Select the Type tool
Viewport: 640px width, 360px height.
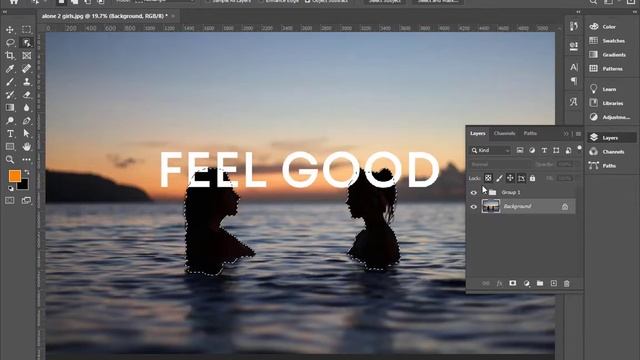point(10,133)
